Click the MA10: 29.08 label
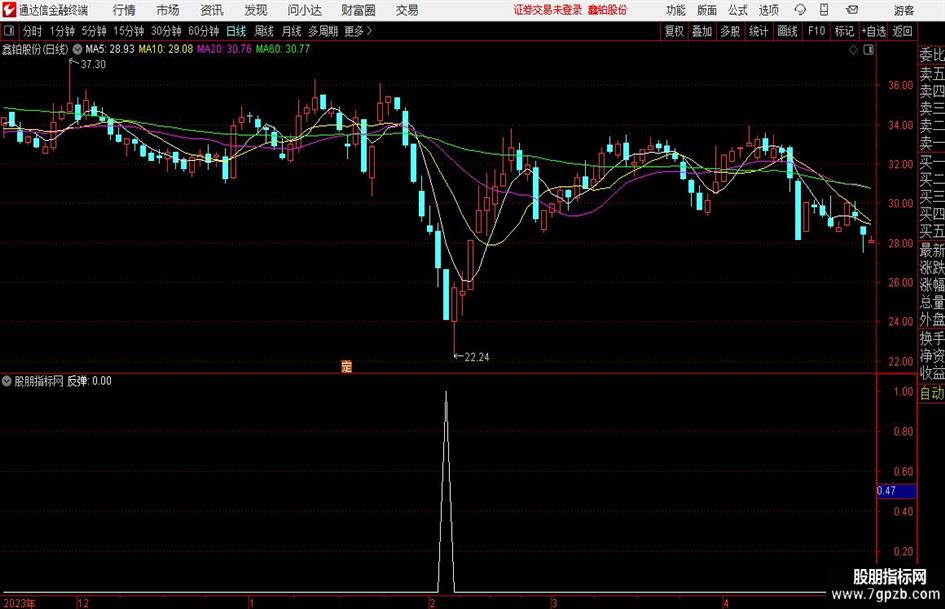Screen dimensions: 945x609 (x=166, y=49)
